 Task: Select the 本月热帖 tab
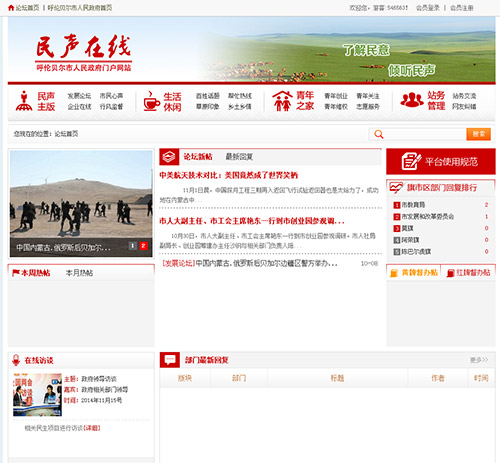tap(79, 273)
